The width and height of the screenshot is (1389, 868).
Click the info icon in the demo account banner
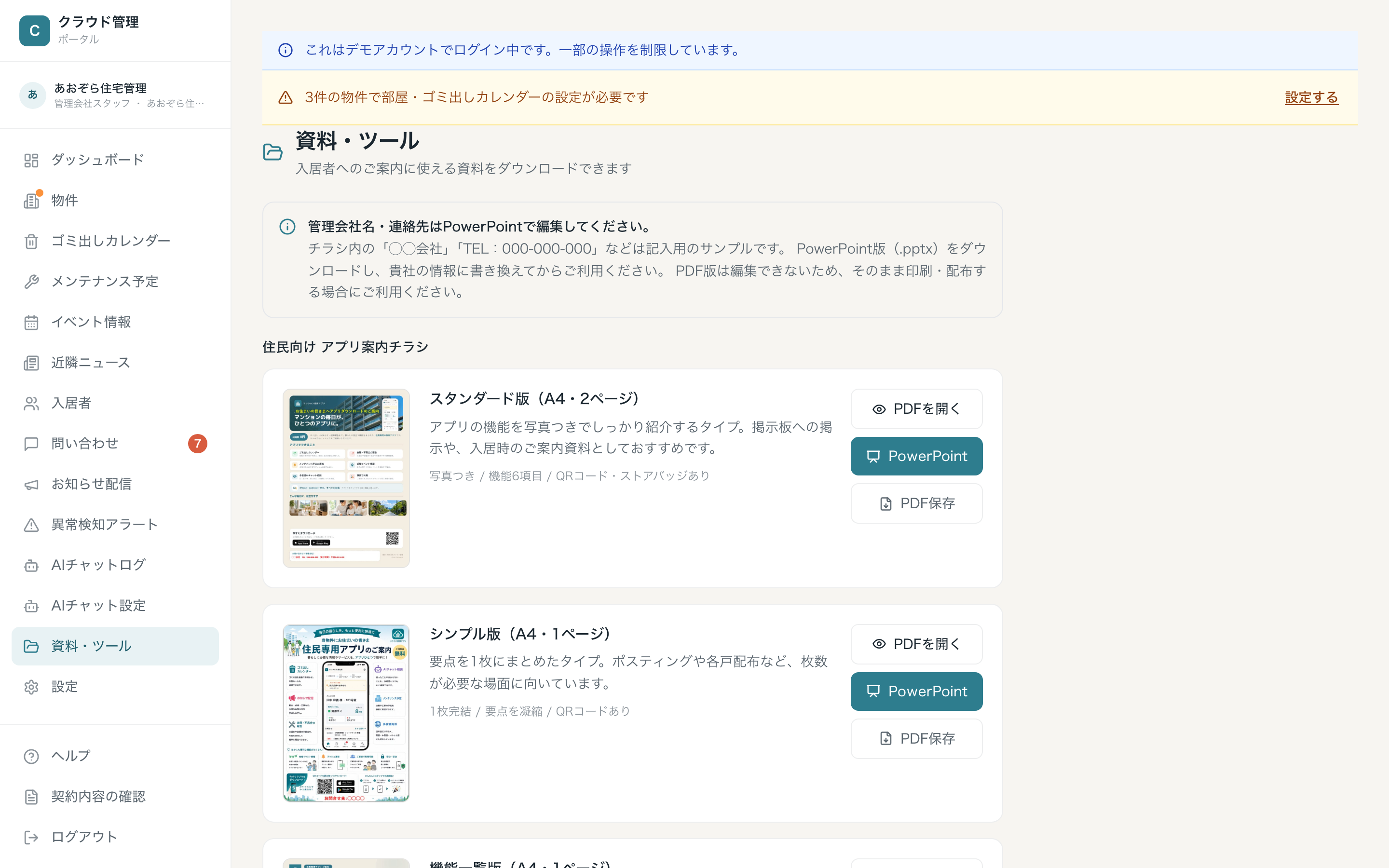285,51
